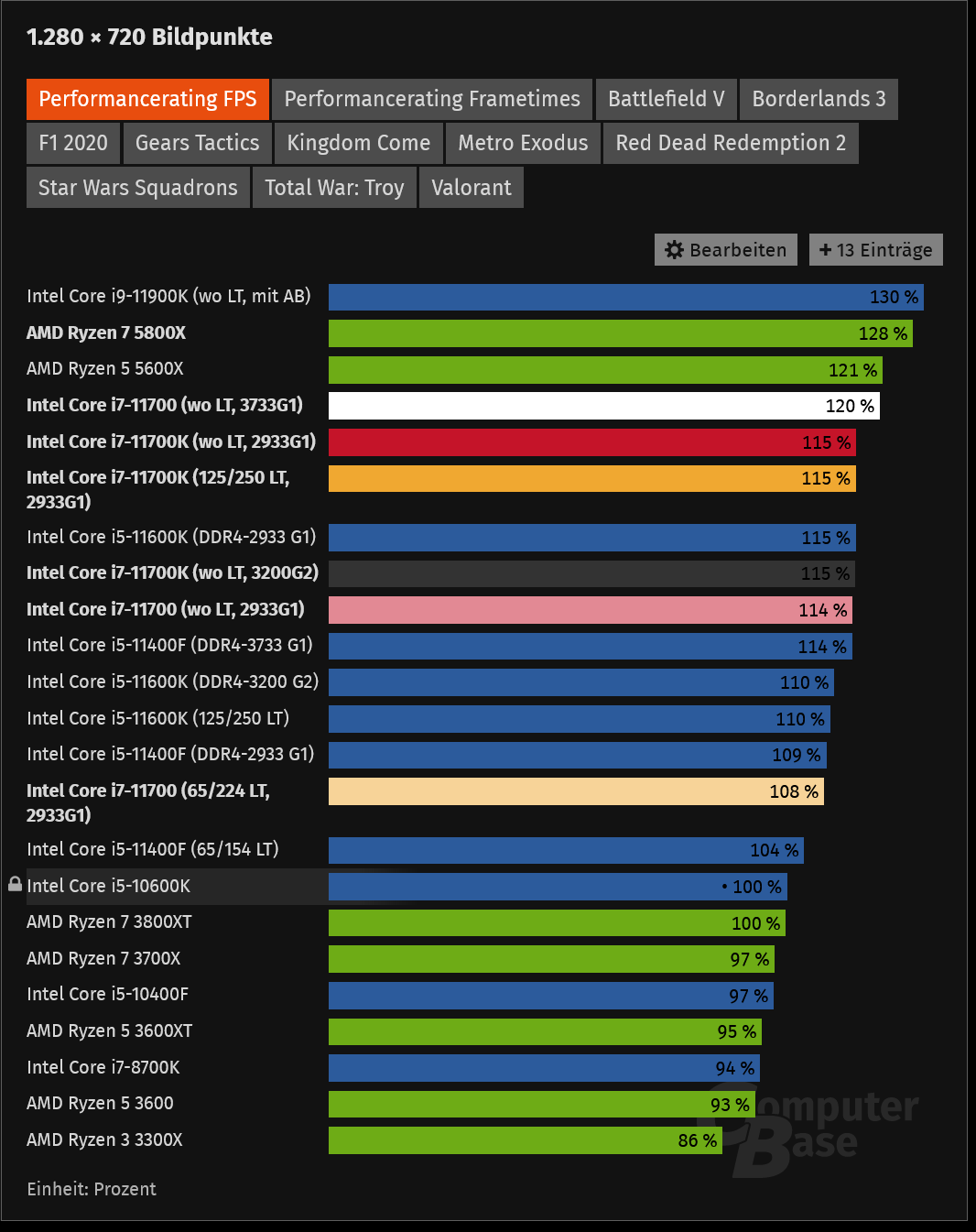The width and height of the screenshot is (976, 1232).
Task: Click the Bearbeiten button
Action: (x=726, y=250)
